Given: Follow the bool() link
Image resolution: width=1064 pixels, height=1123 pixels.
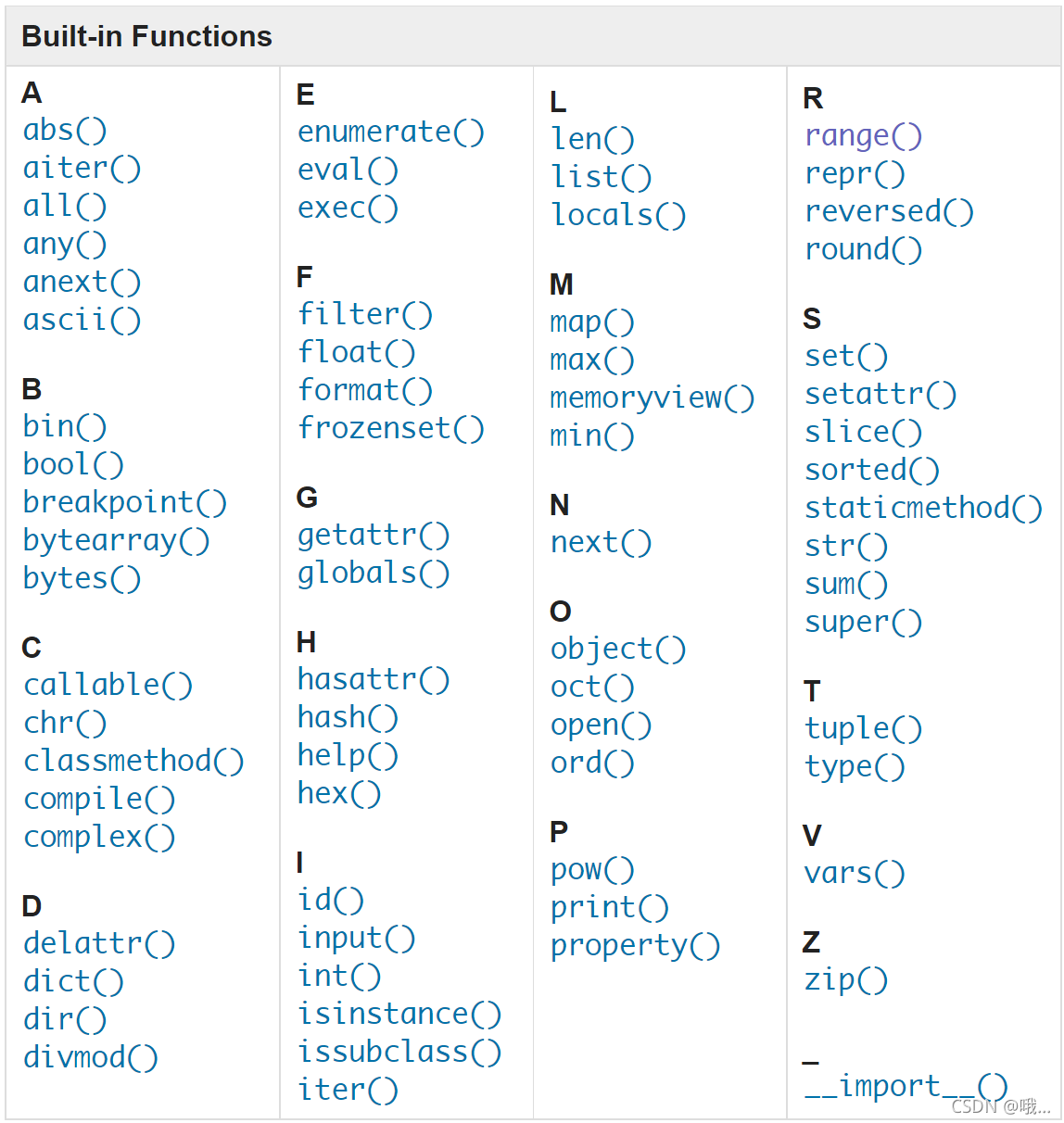Looking at the screenshot, I should 73,465.
